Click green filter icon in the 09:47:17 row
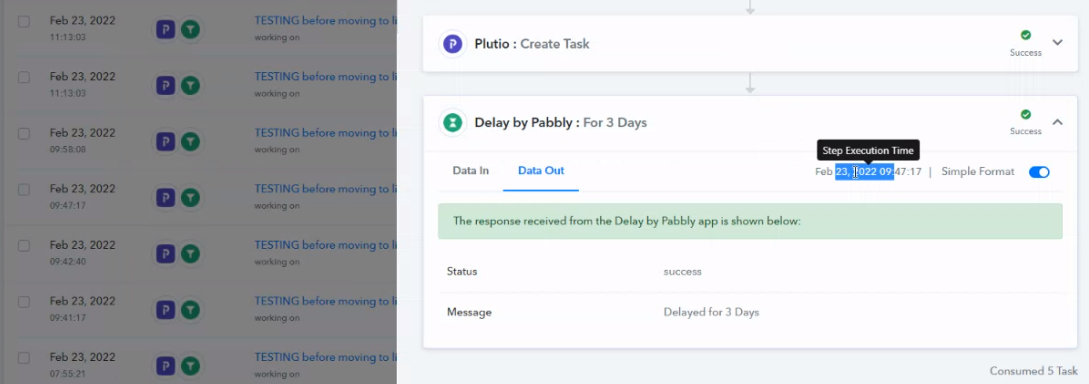Screen dimensions: 1089x384 (190, 198)
